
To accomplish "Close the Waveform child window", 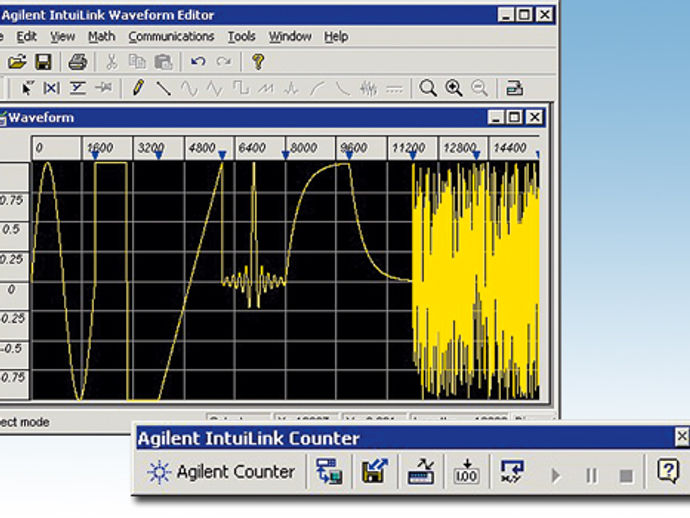I will point(535,118).
